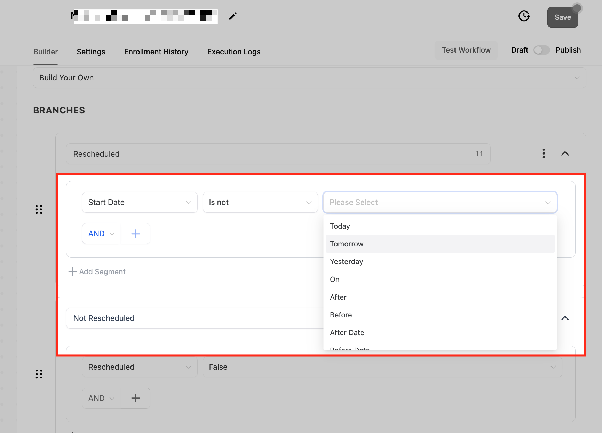602x433 pixels.
Task: Open the Is not operator dropdown
Action: (260, 202)
